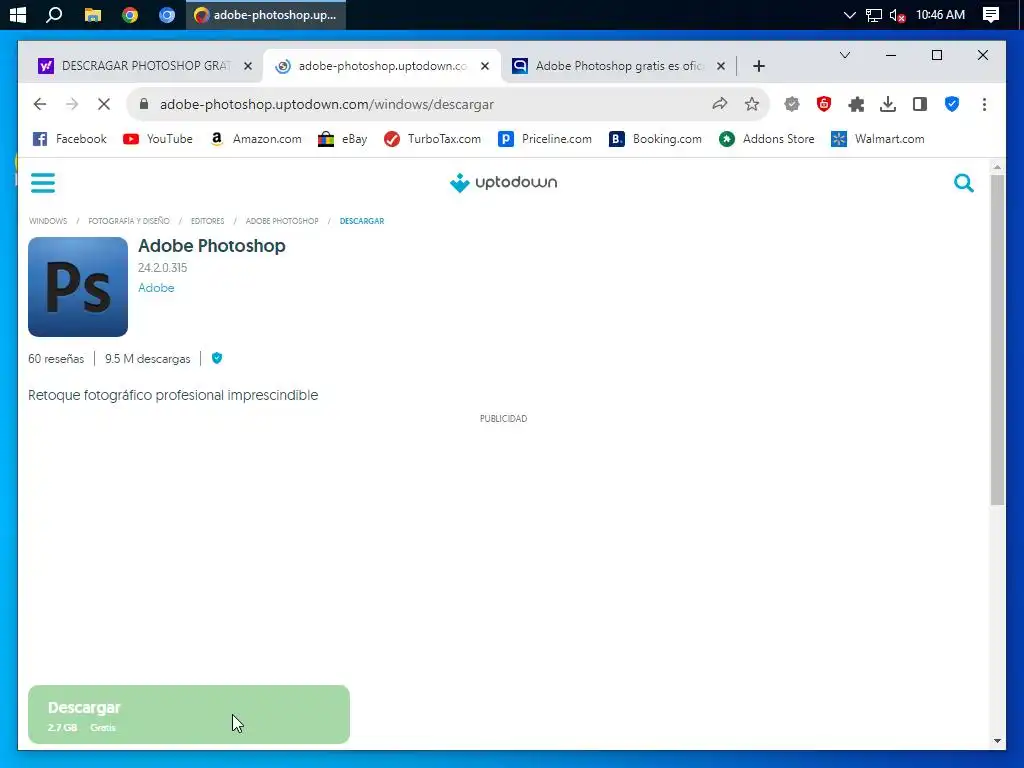Open the Priceline.com bookmark
The height and width of the screenshot is (768, 1024).
(x=545, y=139)
